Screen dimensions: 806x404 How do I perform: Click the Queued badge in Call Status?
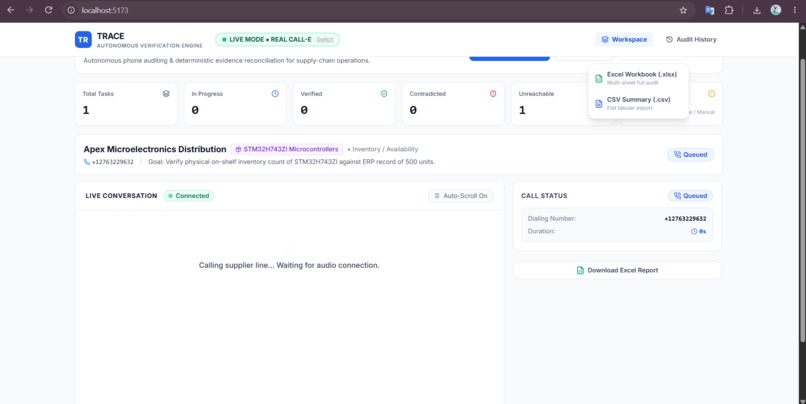[x=690, y=196]
